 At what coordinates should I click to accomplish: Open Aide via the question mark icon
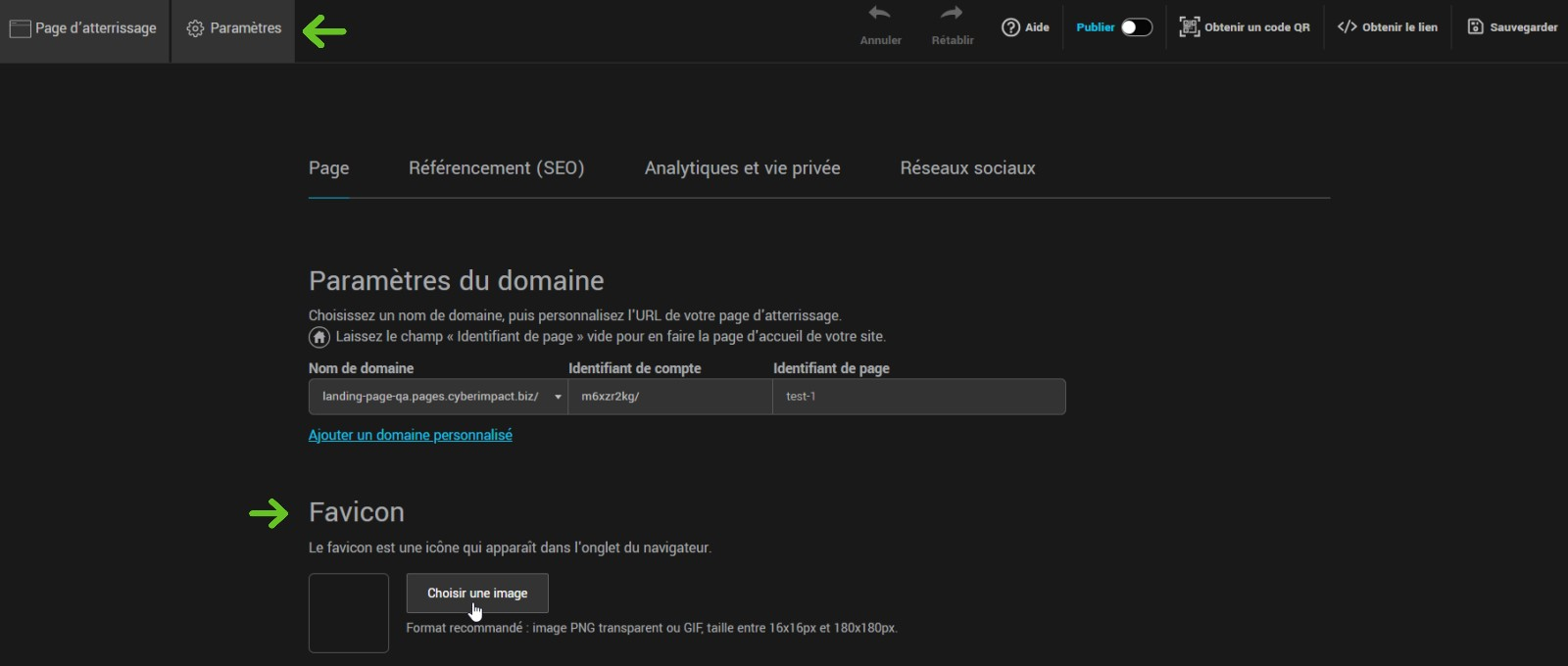[x=1010, y=27]
